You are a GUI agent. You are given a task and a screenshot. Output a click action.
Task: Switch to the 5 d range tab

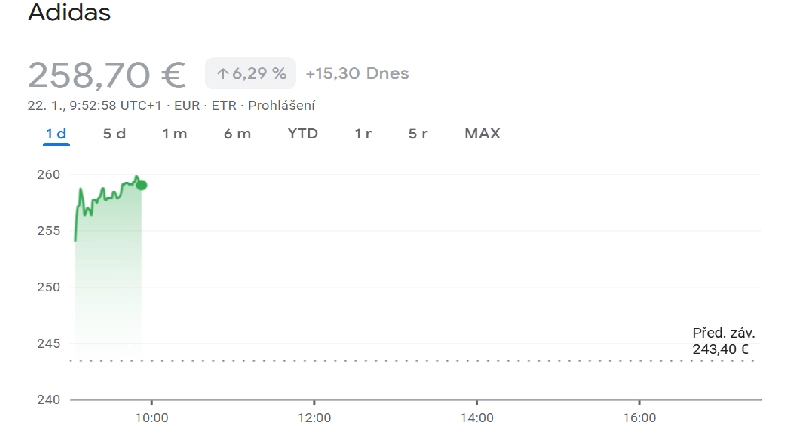[114, 134]
